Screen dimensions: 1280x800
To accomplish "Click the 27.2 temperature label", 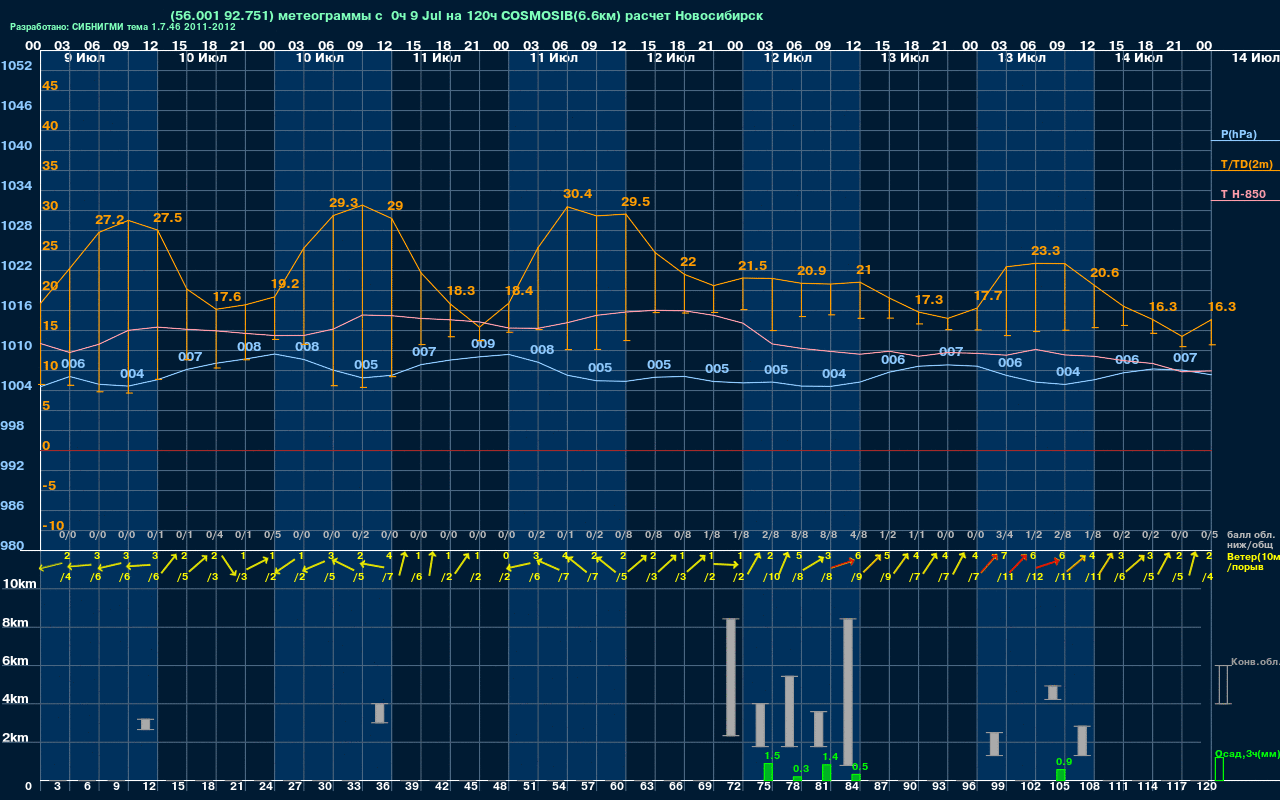I will [x=110, y=220].
